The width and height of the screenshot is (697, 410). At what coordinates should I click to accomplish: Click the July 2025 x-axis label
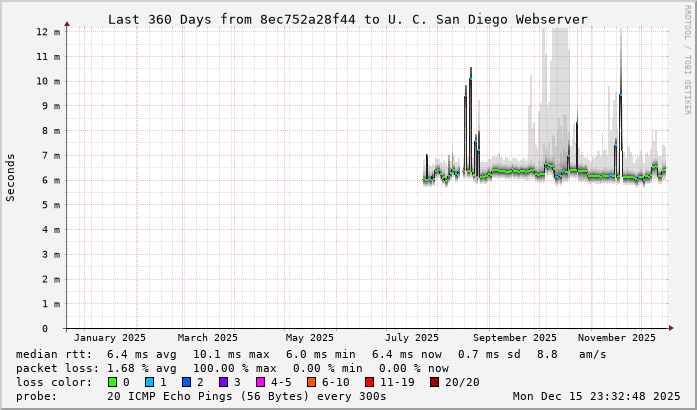click(412, 338)
